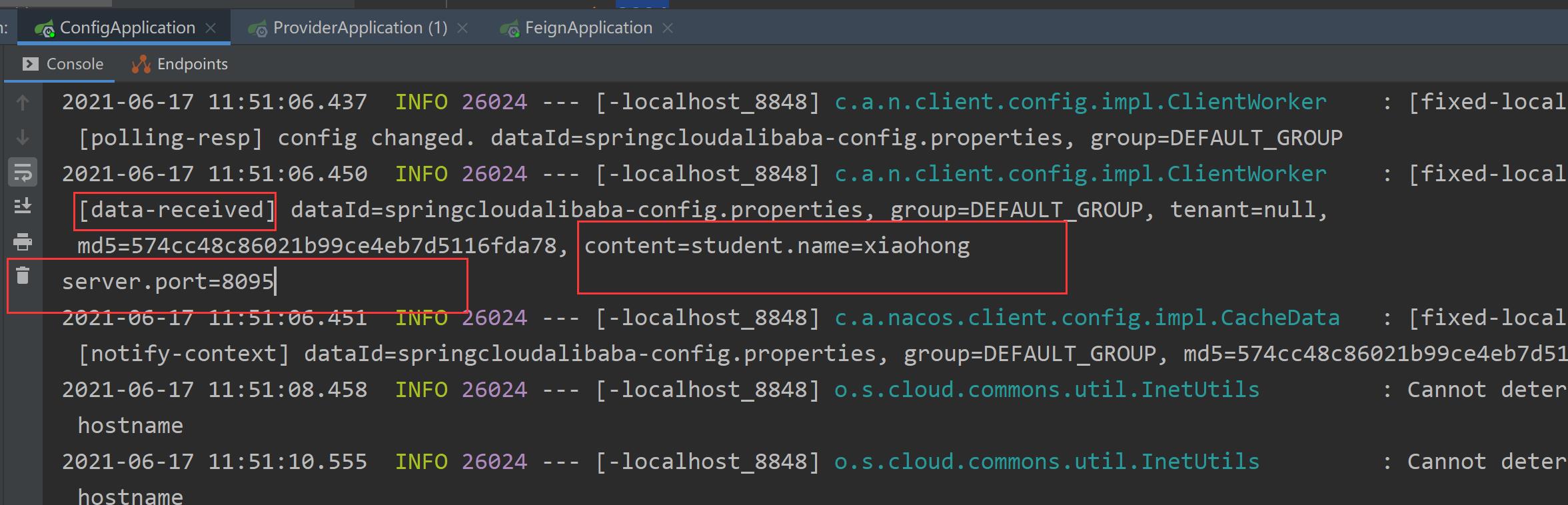This screenshot has height=505, width=1568.
Task: Click the 'server.port=8095' log line
Action: 168,282
